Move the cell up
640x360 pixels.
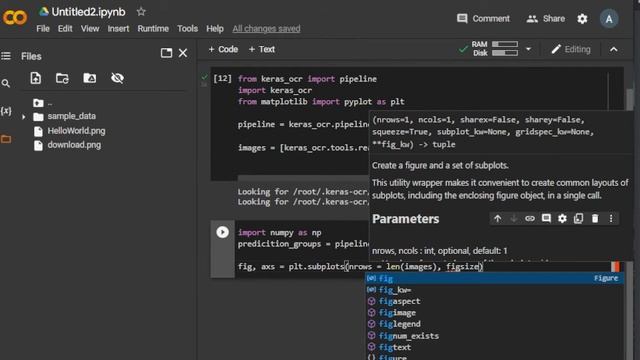coord(498,218)
